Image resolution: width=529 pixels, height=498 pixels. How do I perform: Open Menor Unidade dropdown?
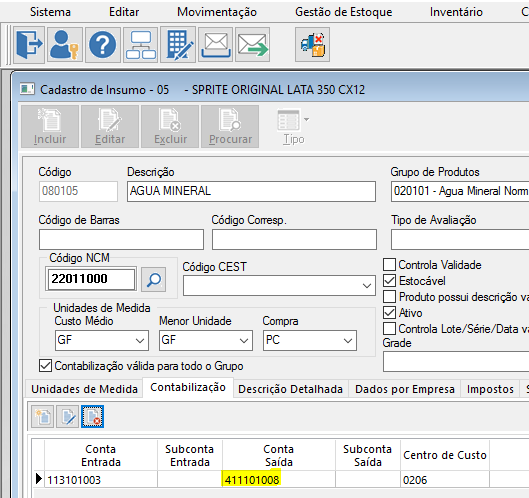click(x=244, y=340)
